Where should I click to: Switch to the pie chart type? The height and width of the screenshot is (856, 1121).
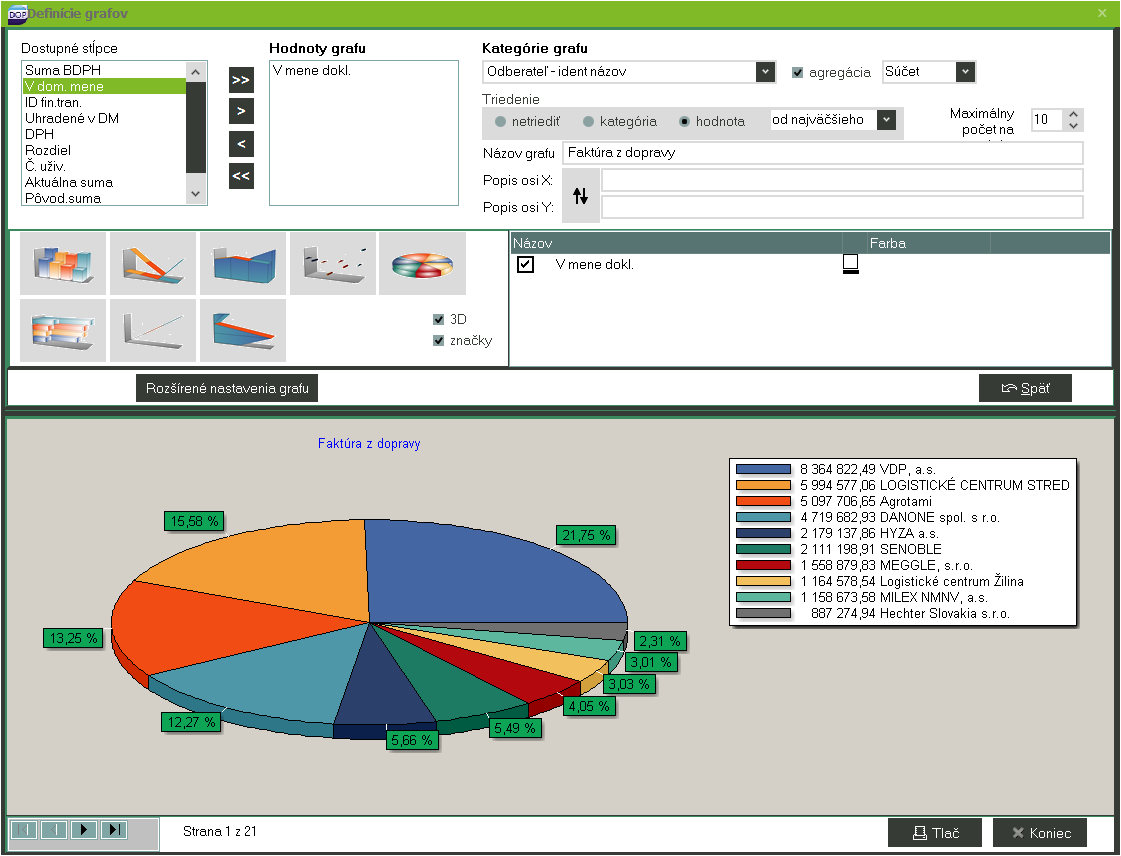click(x=422, y=263)
